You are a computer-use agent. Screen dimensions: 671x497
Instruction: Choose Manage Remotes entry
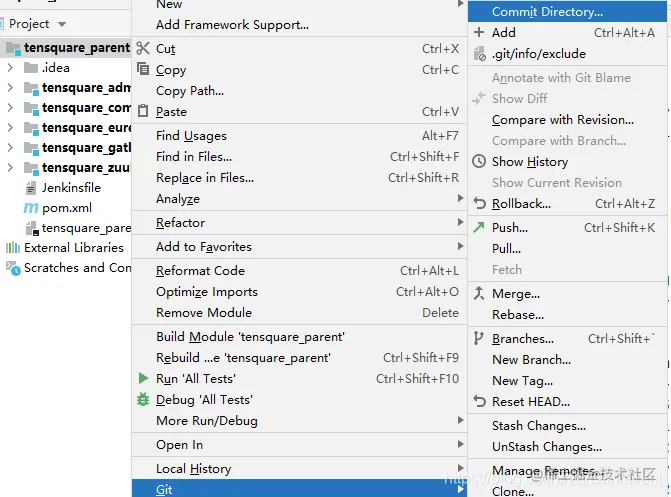(567, 470)
